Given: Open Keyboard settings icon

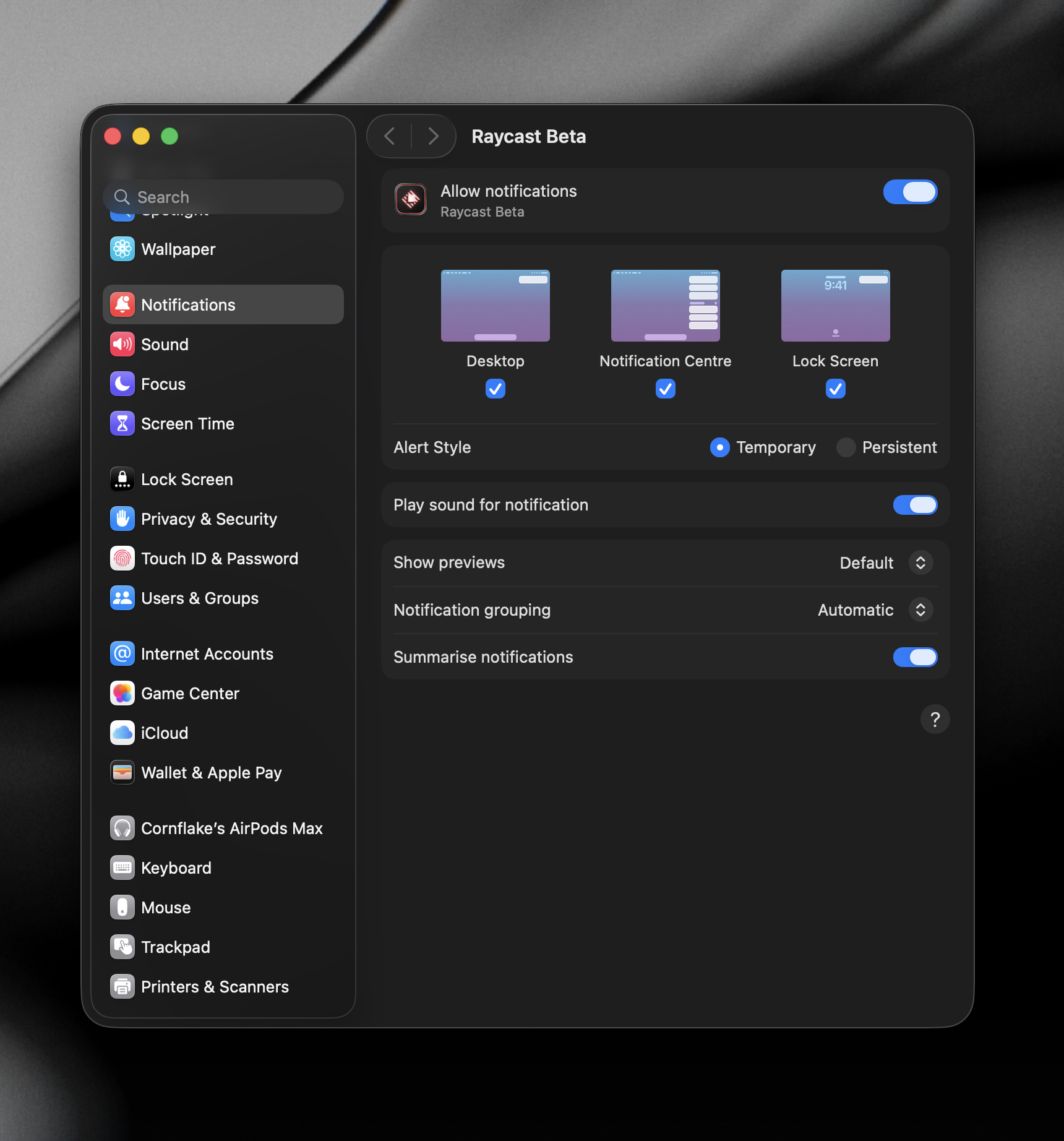Looking at the screenshot, I should 122,868.
